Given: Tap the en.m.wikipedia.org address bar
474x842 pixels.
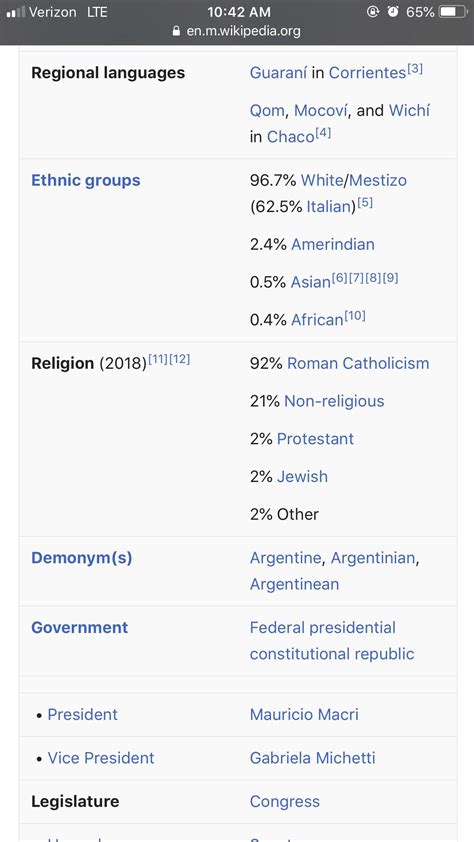Looking at the screenshot, I should [237, 31].
